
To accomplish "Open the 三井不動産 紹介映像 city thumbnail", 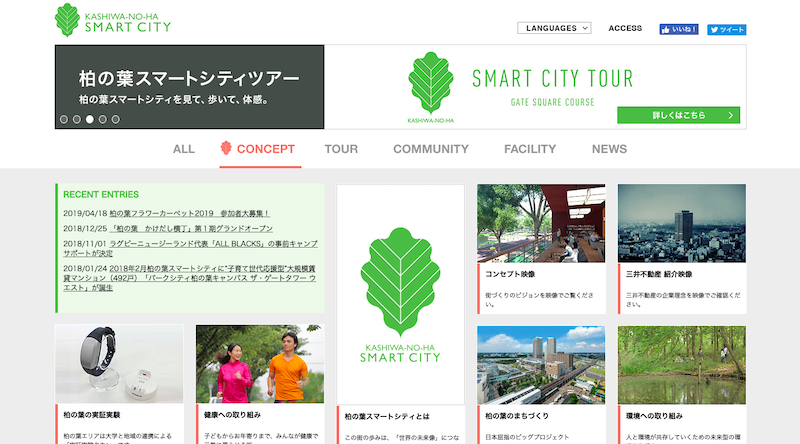I will [x=682, y=224].
